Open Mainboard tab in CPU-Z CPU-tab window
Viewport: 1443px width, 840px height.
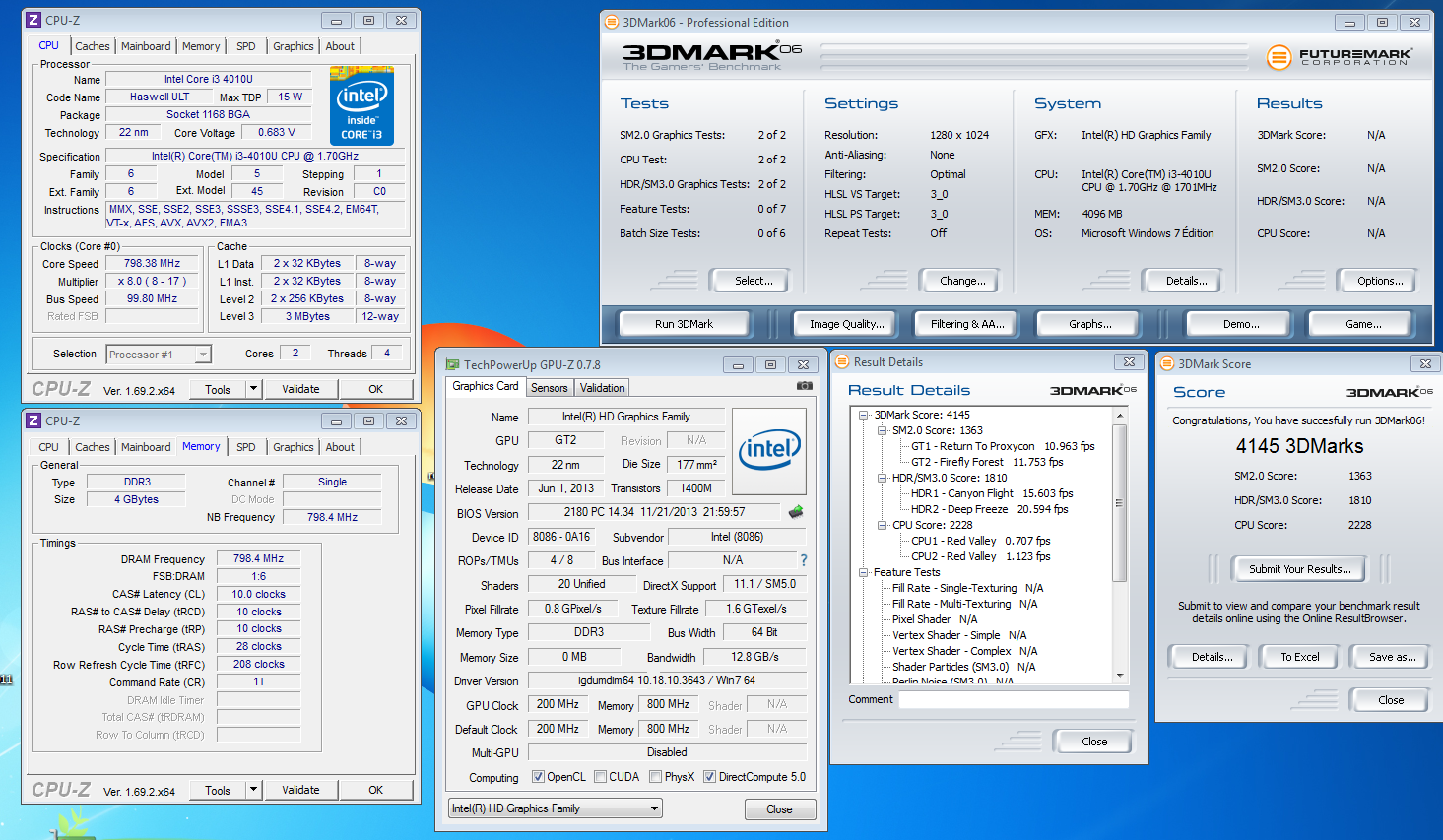point(146,46)
